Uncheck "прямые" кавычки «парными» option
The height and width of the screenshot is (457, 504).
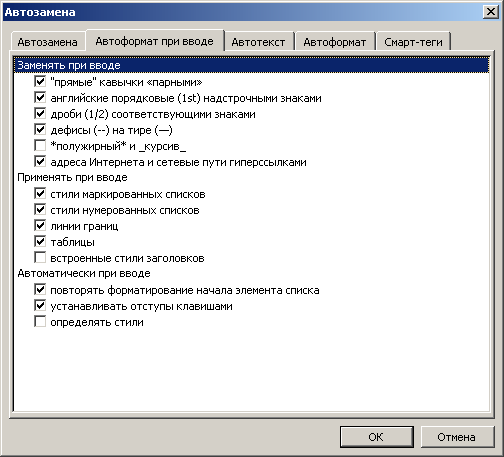pyautogui.click(x=40, y=81)
